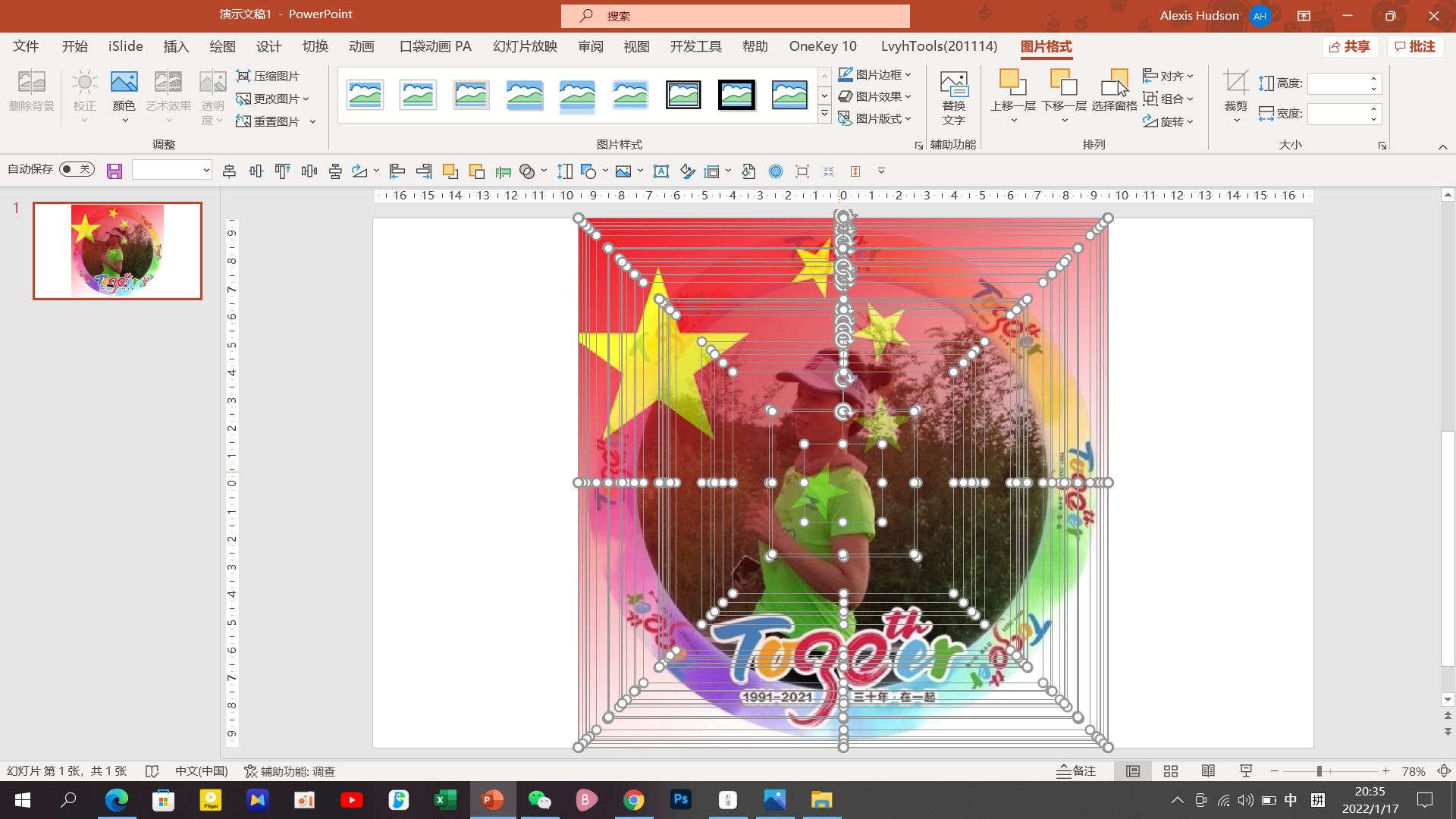Click the Share button
The width and height of the screenshot is (1456, 819).
pyautogui.click(x=1350, y=46)
